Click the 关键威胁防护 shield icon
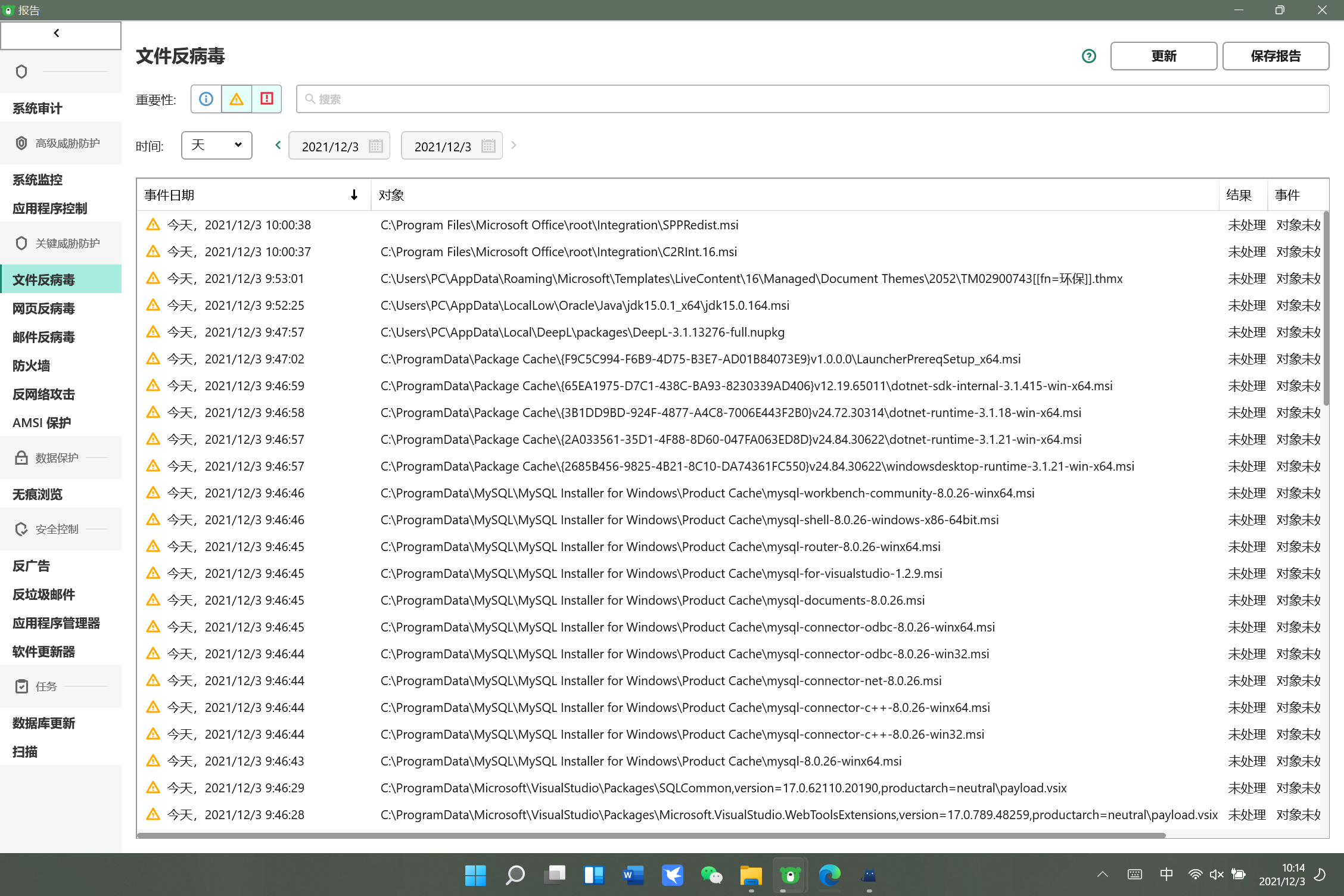The image size is (1344, 896). (x=21, y=243)
